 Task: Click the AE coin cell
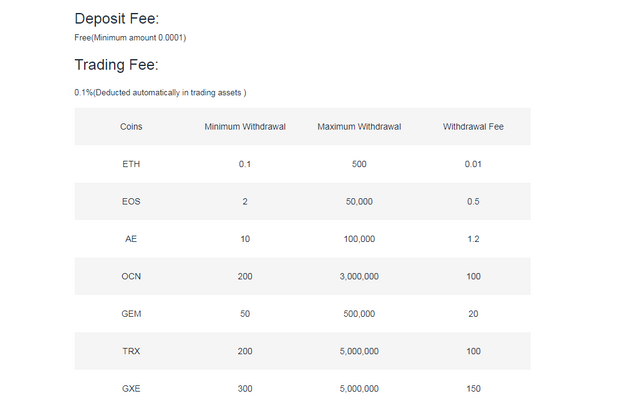pos(131,239)
